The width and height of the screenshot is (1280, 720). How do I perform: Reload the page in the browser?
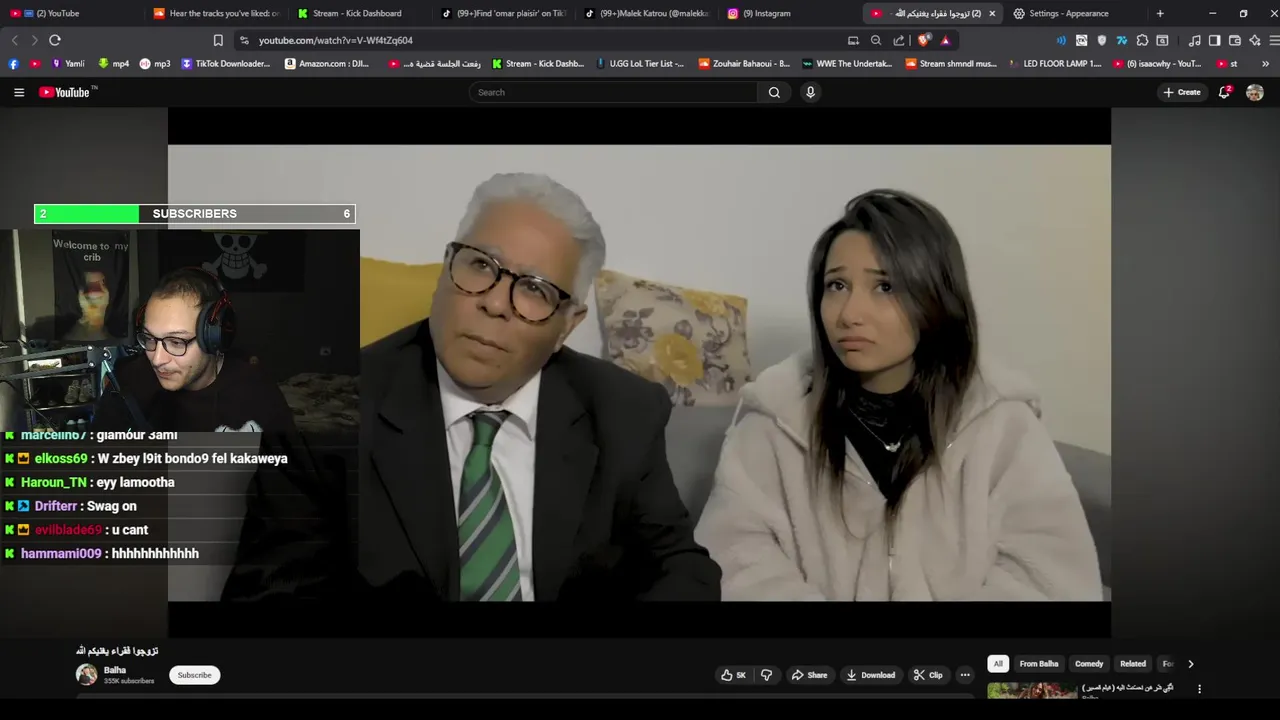pyautogui.click(x=55, y=40)
